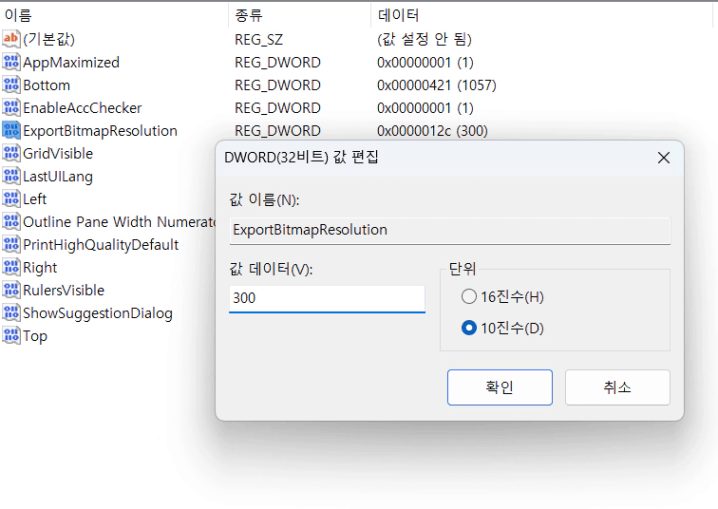Select the (기본값) default value name
The image size is (718, 509).
49,39
